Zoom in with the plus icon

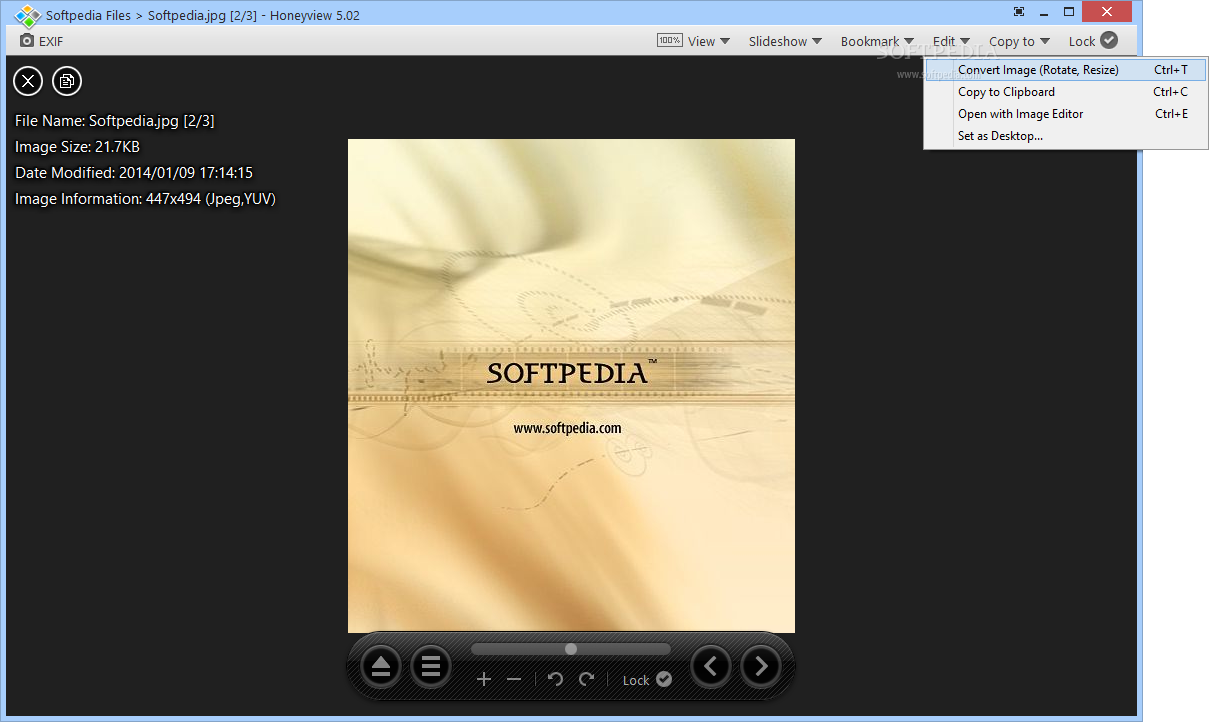click(484, 679)
